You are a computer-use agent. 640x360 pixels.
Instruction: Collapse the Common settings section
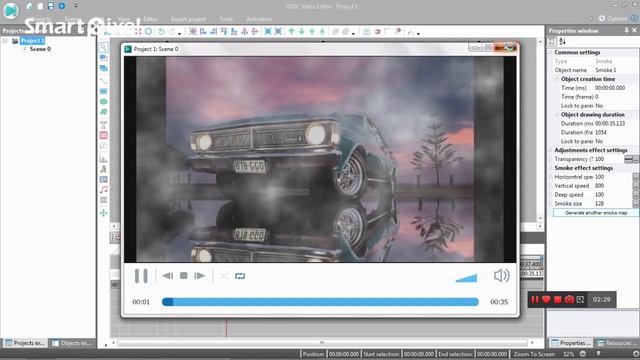551,52
